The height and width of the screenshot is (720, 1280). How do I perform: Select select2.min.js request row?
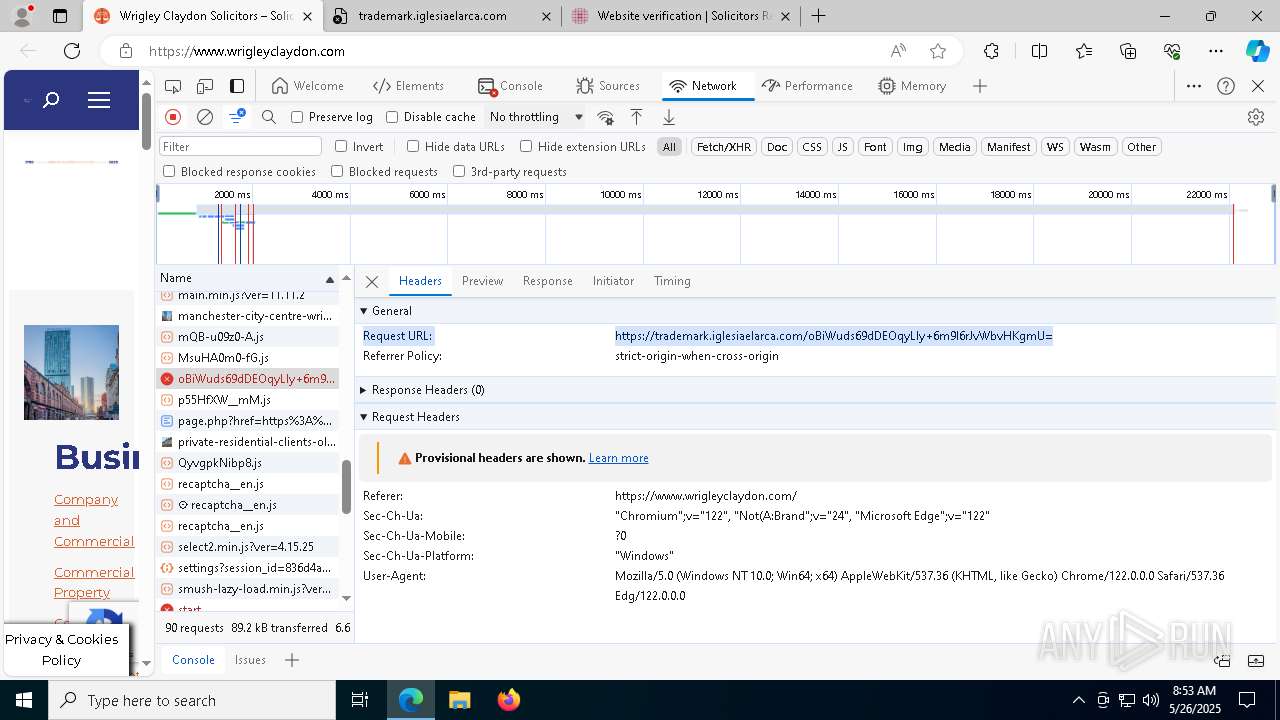247,547
